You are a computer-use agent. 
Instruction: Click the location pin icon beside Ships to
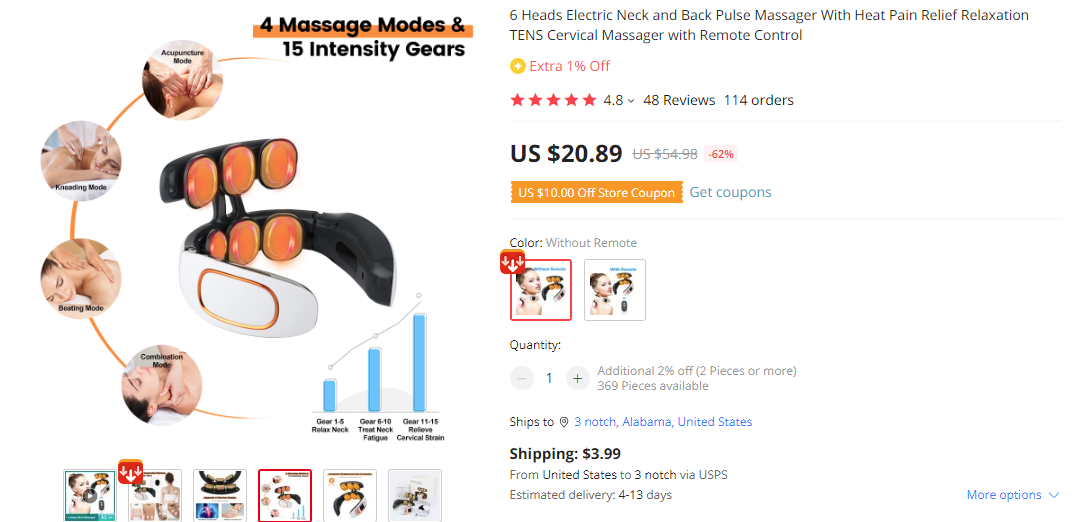(x=564, y=422)
